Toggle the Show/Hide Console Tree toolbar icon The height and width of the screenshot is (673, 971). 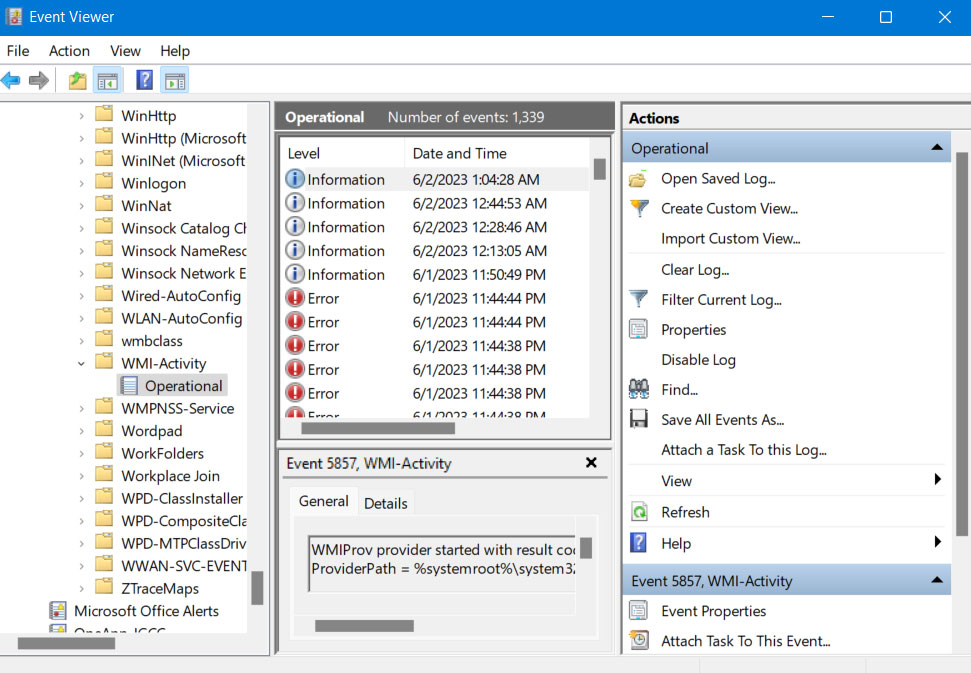tap(108, 80)
